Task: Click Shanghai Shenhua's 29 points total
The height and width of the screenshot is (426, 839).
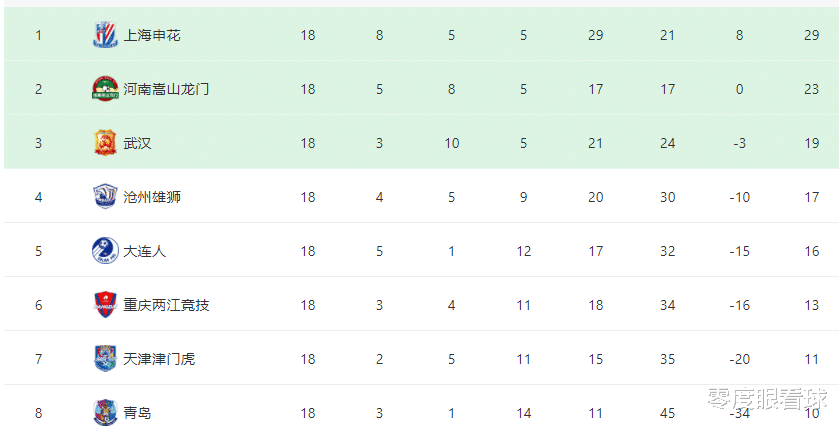Action: (x=811, y=35)
